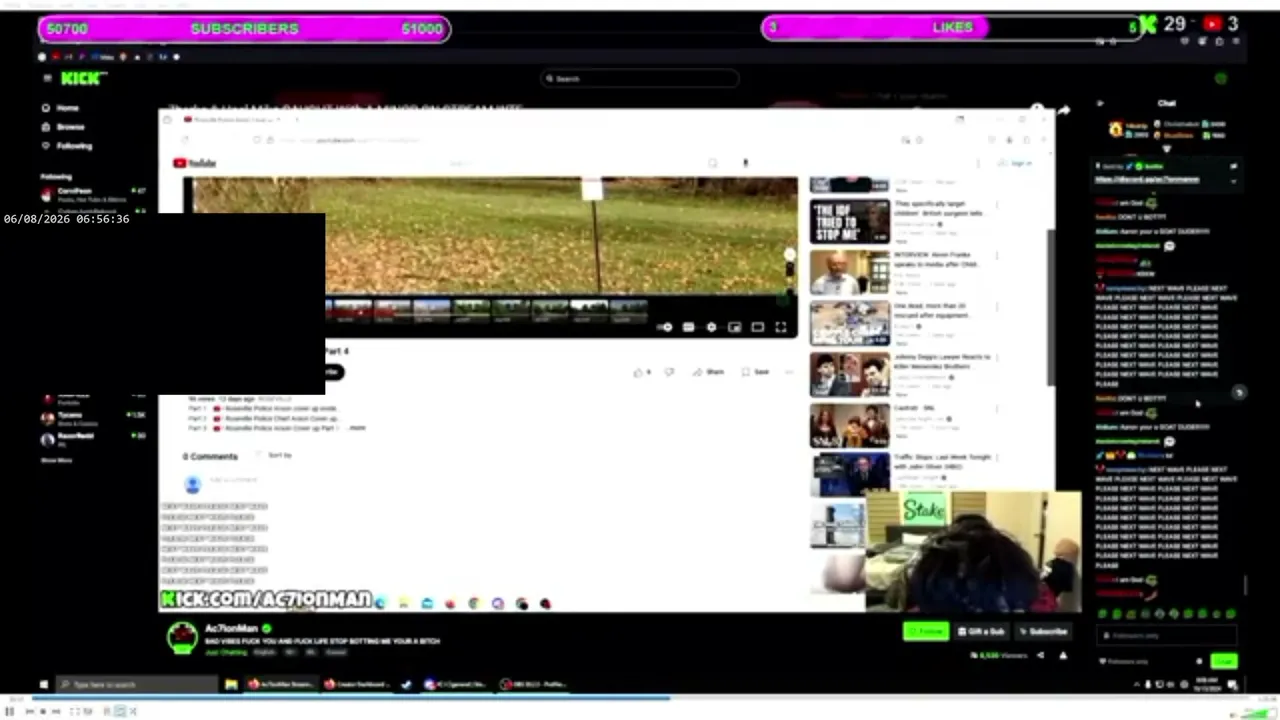Open the Windows Start menu
This screenshot has height=720, width=1280.
(44, 685)
